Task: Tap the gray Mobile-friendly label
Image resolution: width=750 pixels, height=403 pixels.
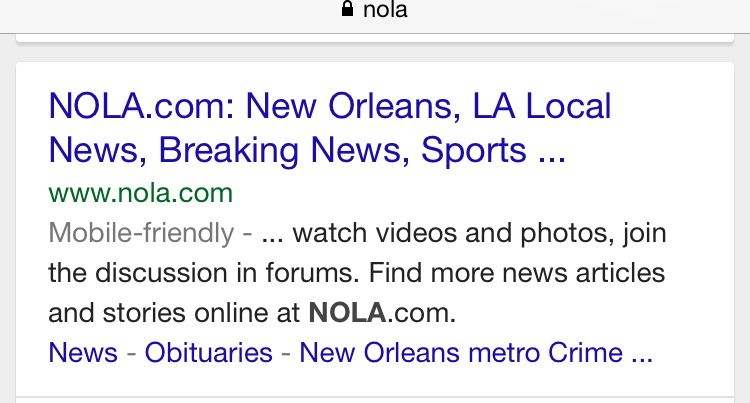Action: click(141, 233)
